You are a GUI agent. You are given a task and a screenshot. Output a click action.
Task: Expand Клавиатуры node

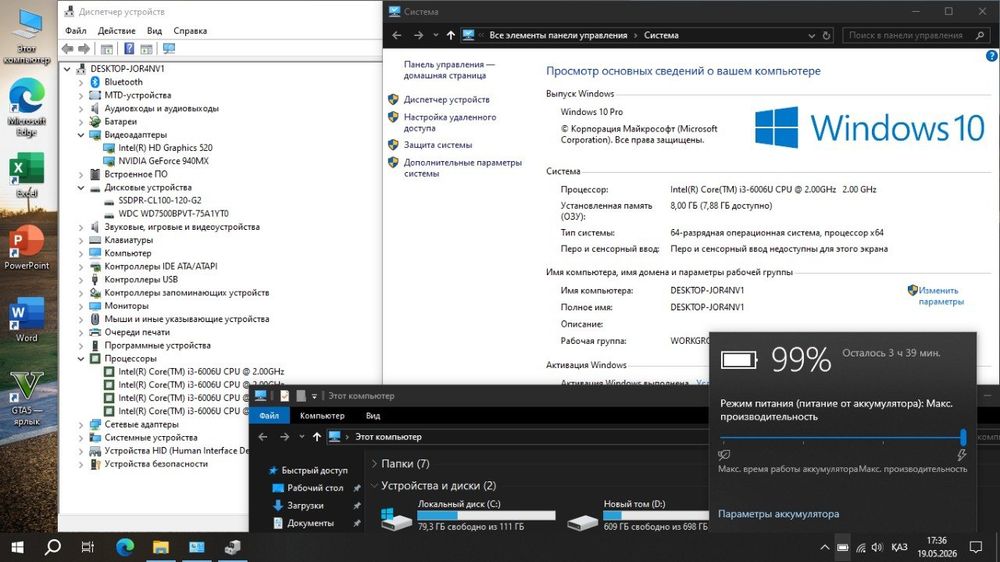coord(81,240)
